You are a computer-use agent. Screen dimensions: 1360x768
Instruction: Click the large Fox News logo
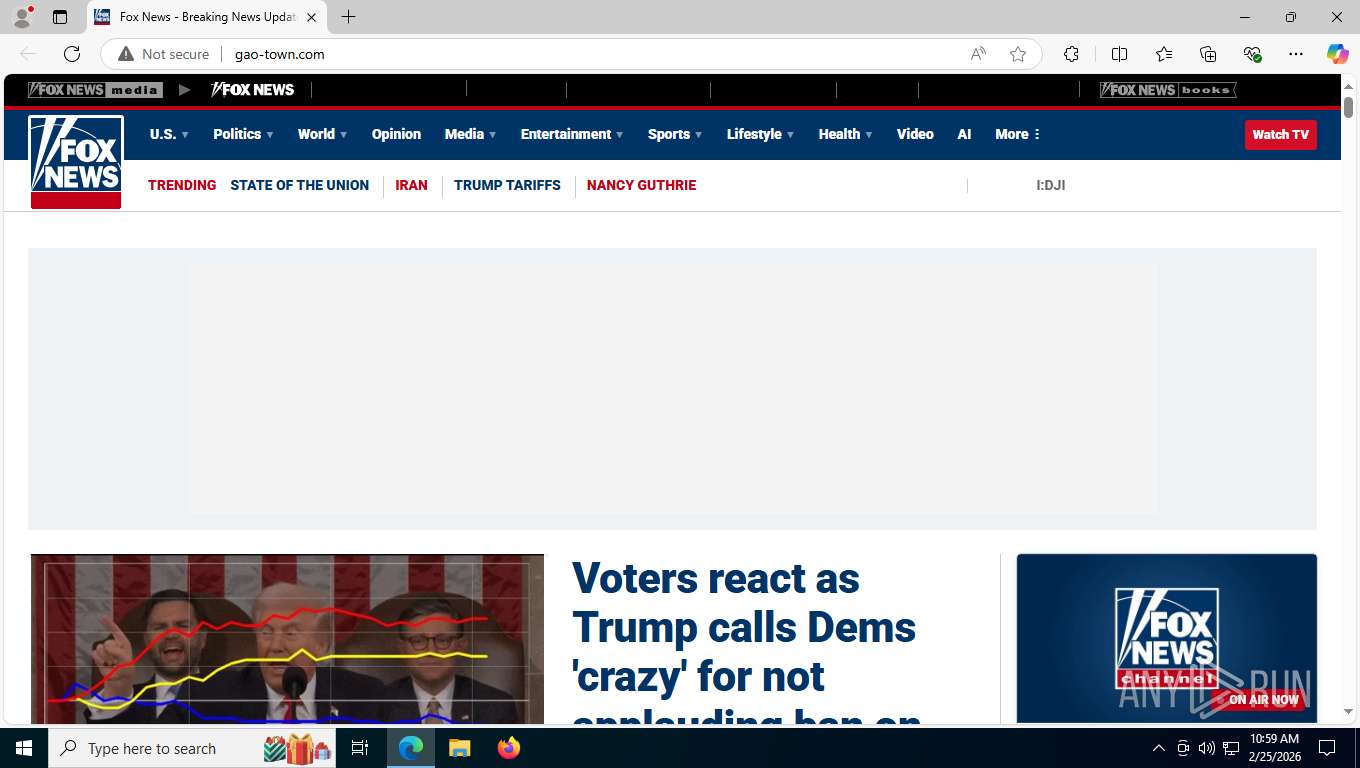(76, 162)
